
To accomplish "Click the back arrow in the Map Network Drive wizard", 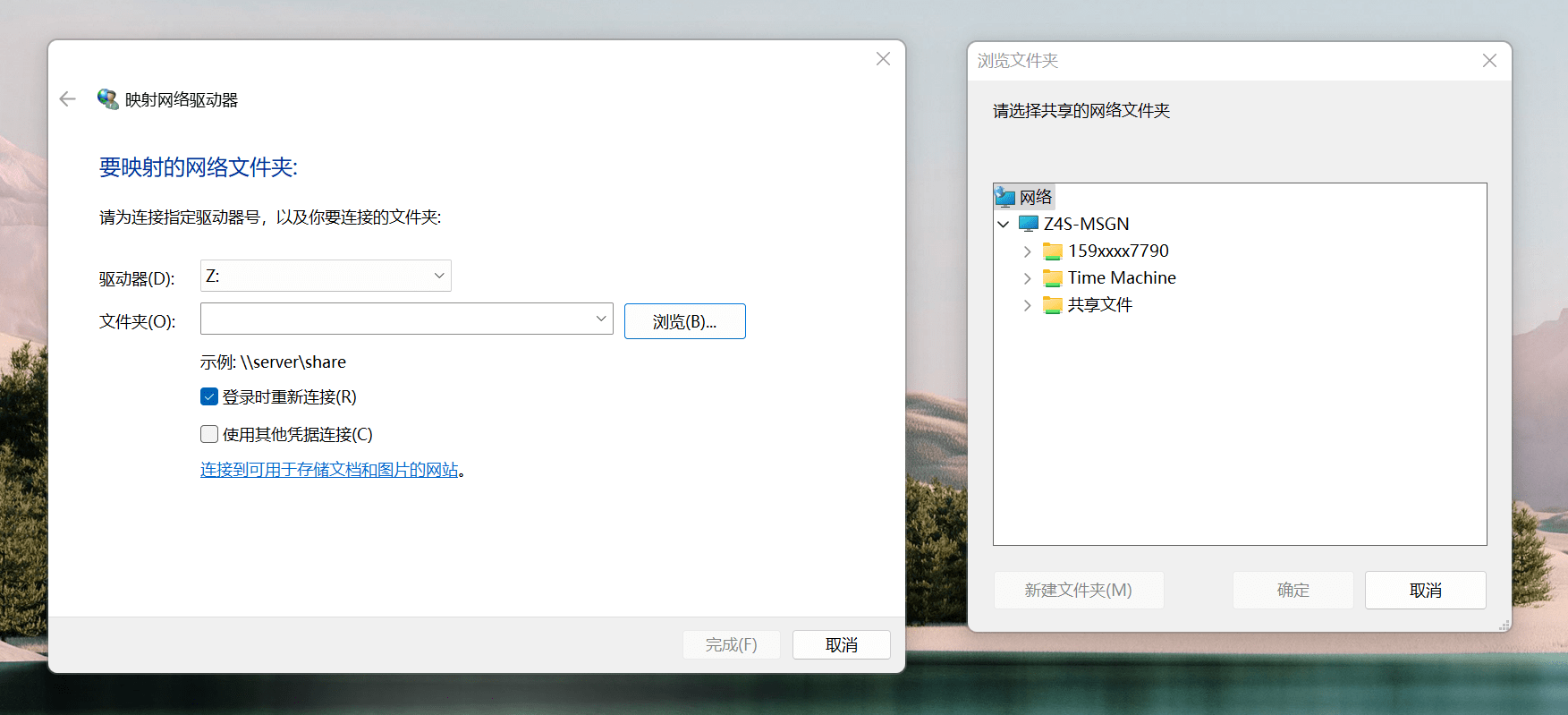I will coord(68,99).
